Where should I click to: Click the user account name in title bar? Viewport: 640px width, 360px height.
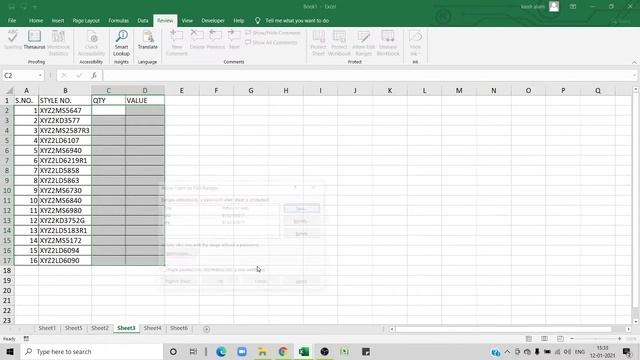(x=533, y=7)
